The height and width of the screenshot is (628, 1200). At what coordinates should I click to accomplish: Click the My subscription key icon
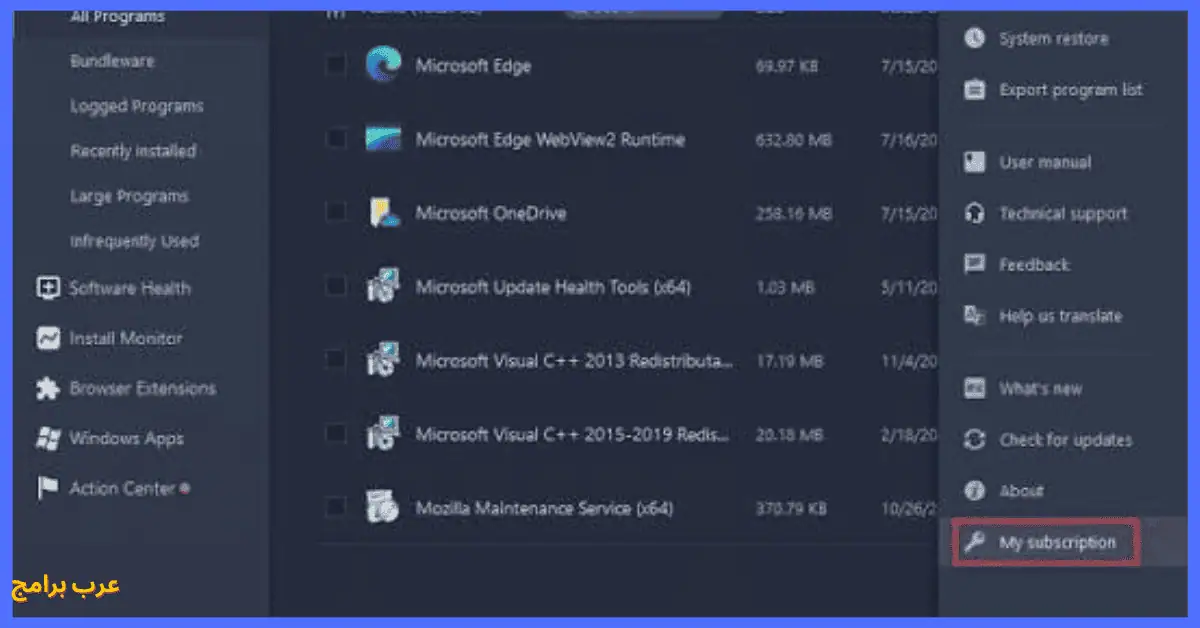pos(974,543)
